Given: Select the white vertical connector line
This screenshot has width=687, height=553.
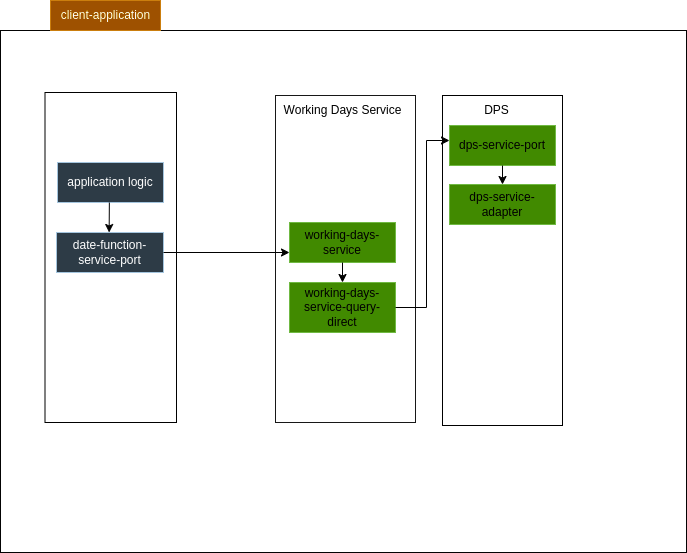Looking at the screenshot, I should [x=418, y=285].
